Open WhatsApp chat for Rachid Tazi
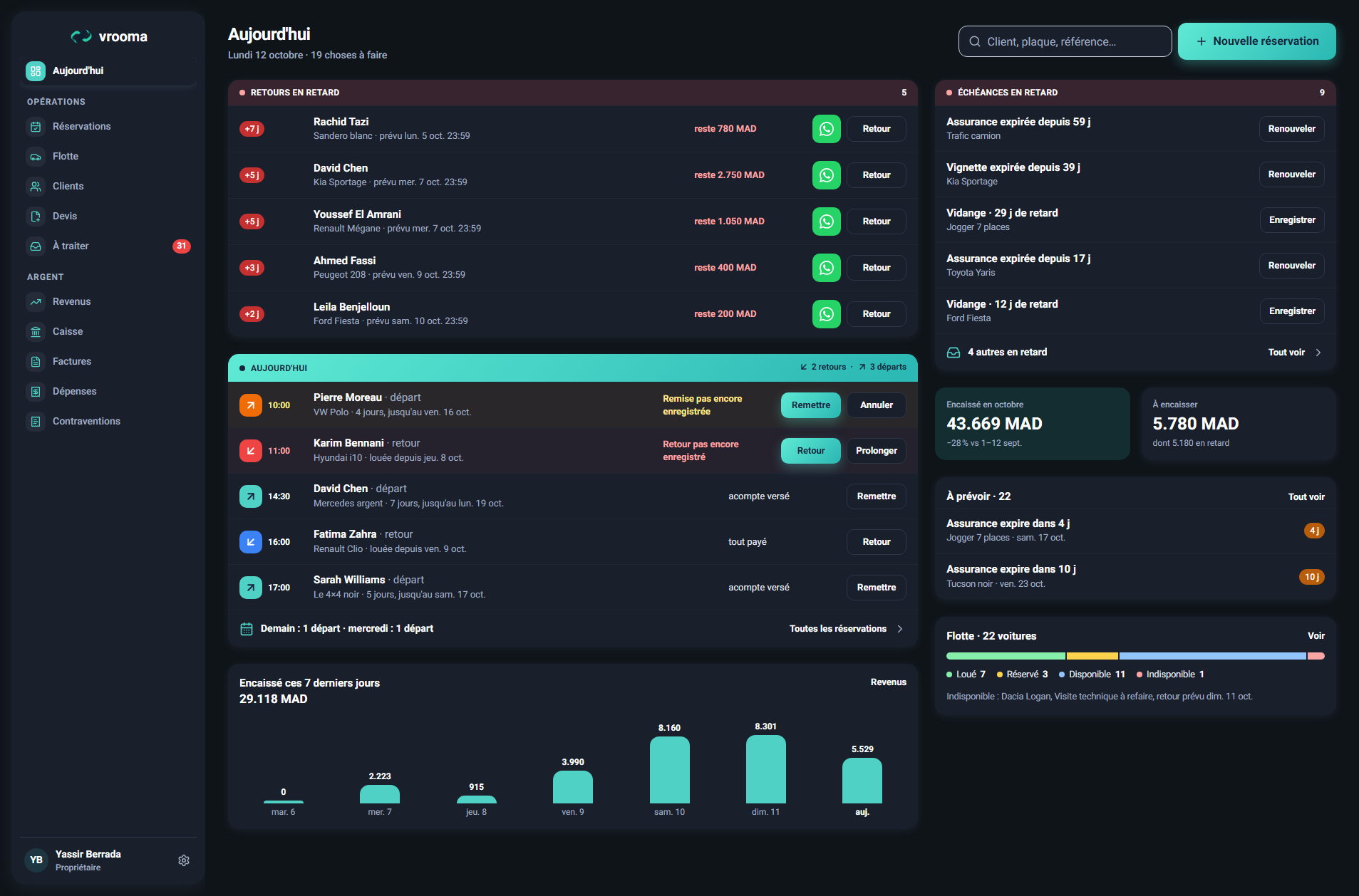This screenshot has height=896, width=1359. pyautogui.click(x=827, y=129)
